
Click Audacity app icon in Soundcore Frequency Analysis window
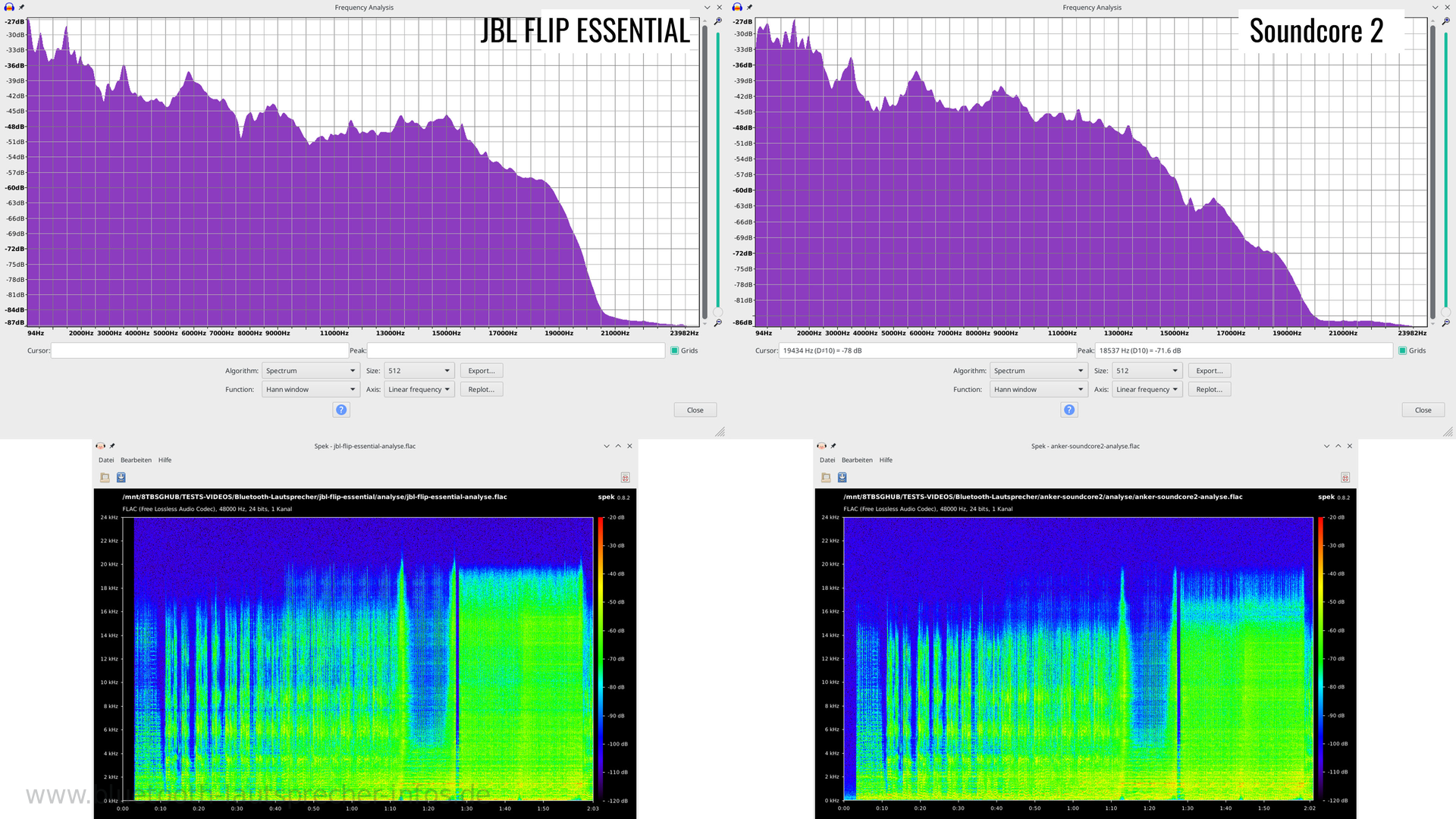tap(737, 7)
